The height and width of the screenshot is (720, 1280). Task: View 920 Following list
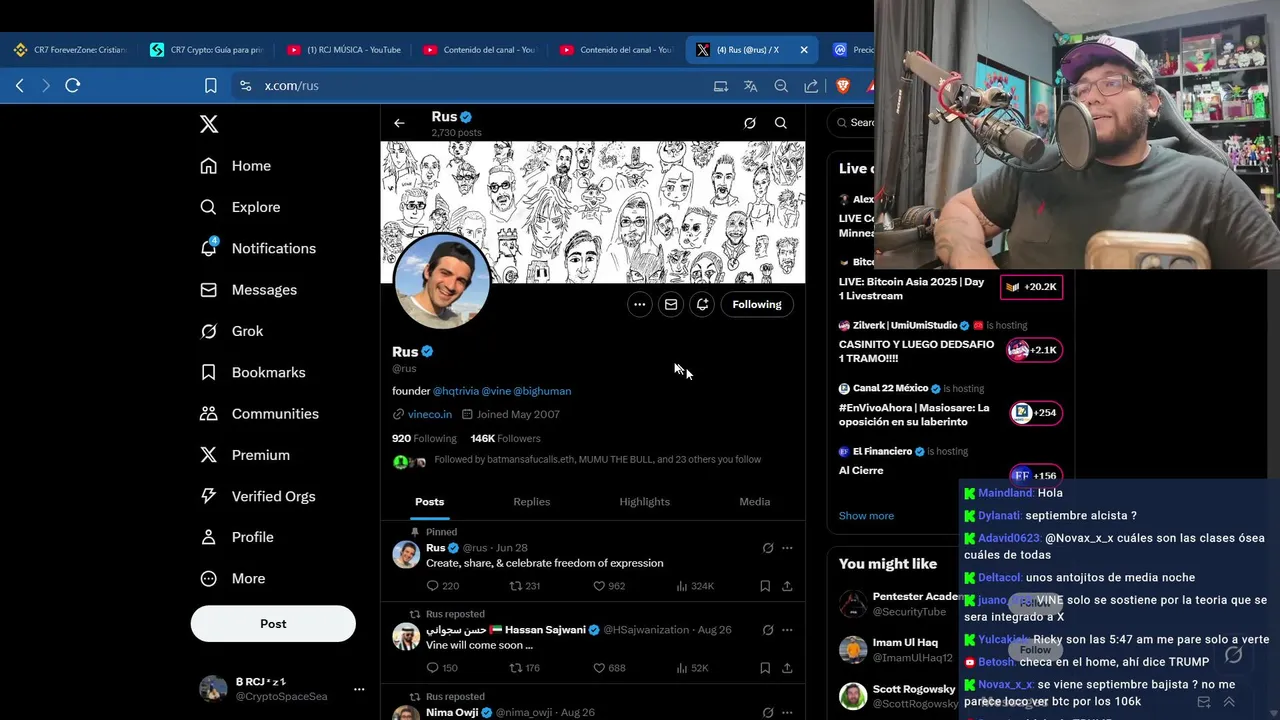pos(424,438)
